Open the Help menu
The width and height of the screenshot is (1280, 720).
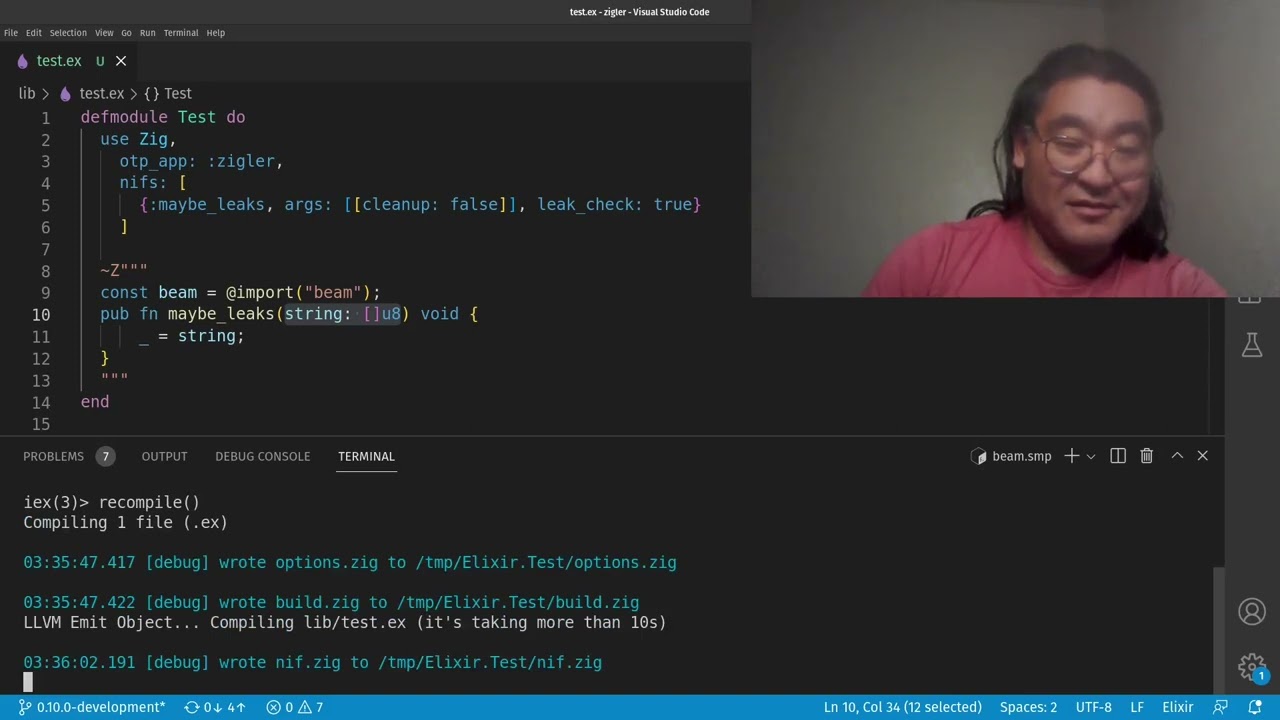[216, 33]
